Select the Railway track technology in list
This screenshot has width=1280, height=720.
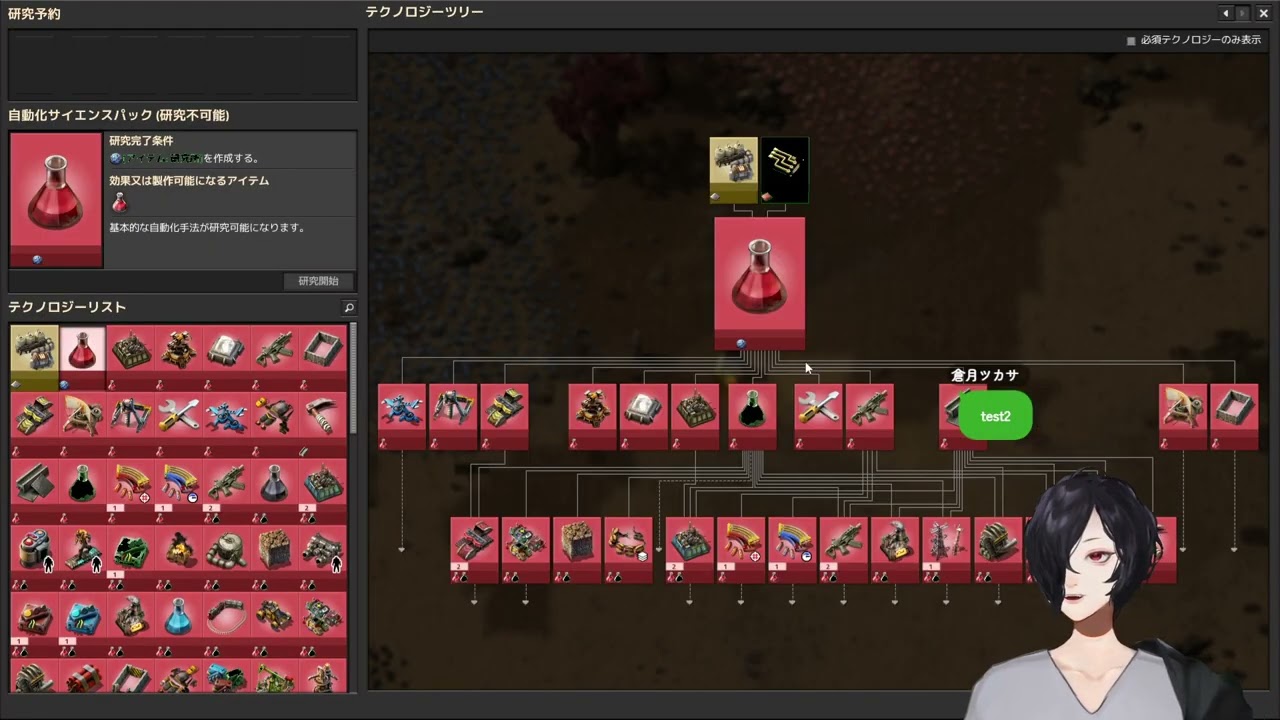tap(226, 625)
